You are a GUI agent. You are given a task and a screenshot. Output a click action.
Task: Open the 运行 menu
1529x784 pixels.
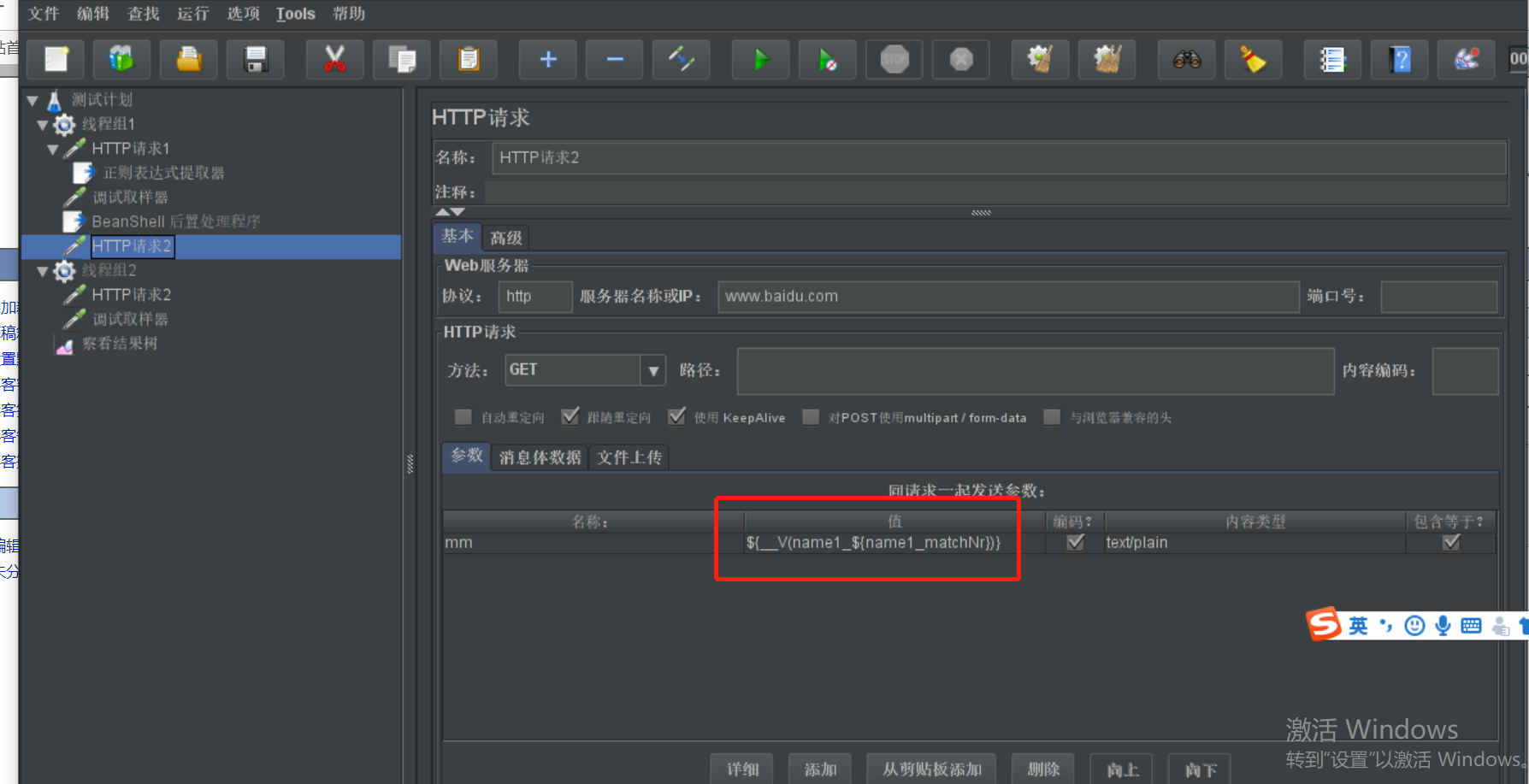click(x=193, y=14)
